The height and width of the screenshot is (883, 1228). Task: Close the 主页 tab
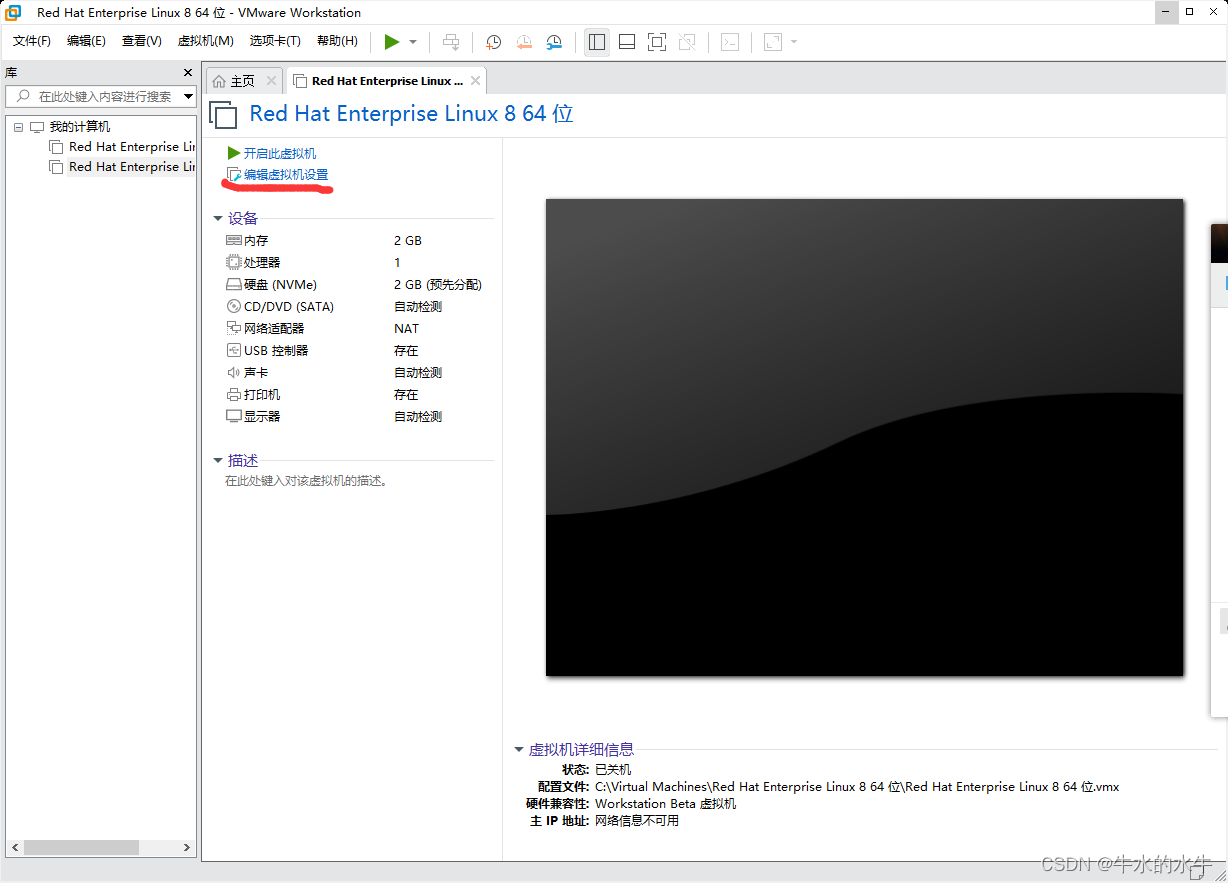point(271,81)
